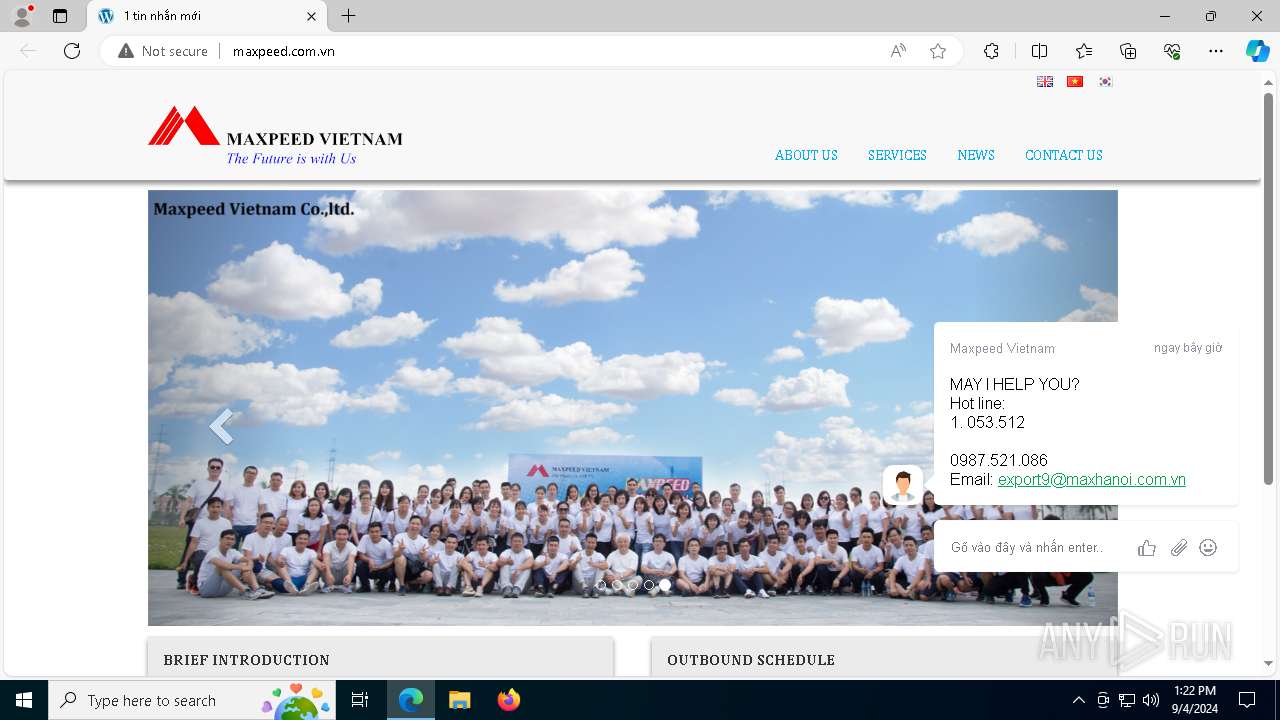Switch site language to English flag
The height and width of the screenshot is (720, 1280).
pos(1045,82)
